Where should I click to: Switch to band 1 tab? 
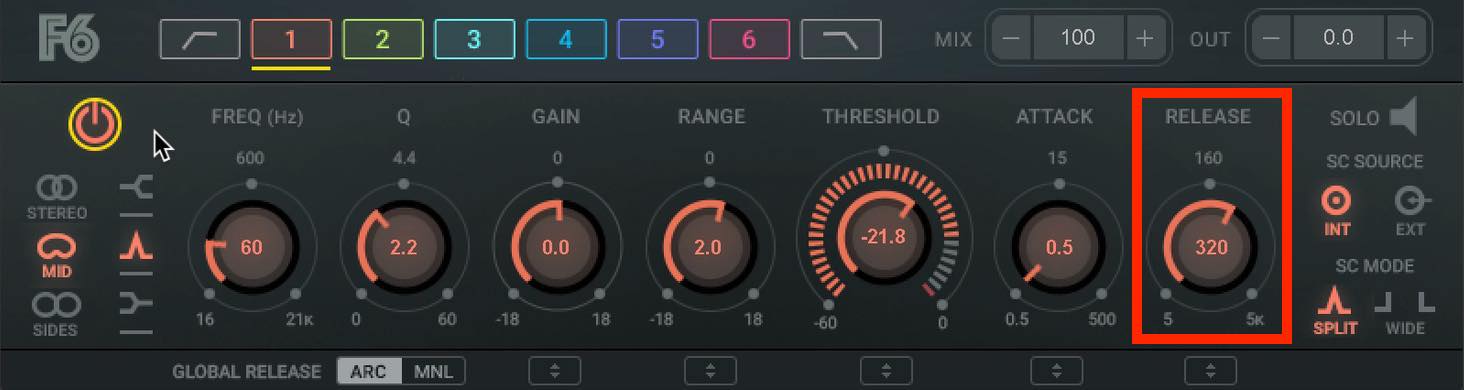[x=291, y=39]
